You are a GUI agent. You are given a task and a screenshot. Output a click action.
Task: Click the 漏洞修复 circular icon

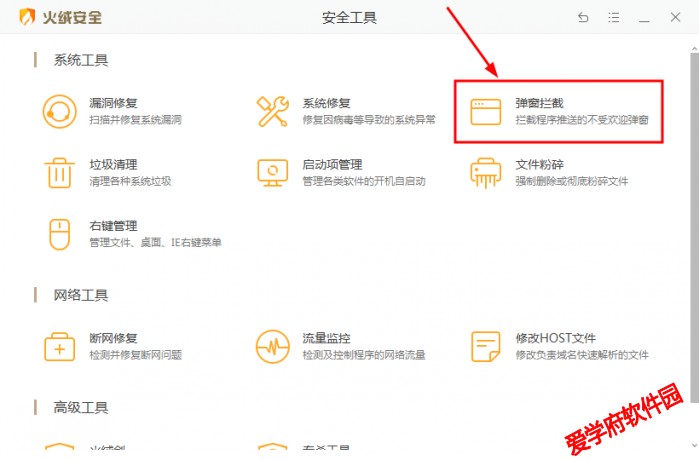coord(59,111)
